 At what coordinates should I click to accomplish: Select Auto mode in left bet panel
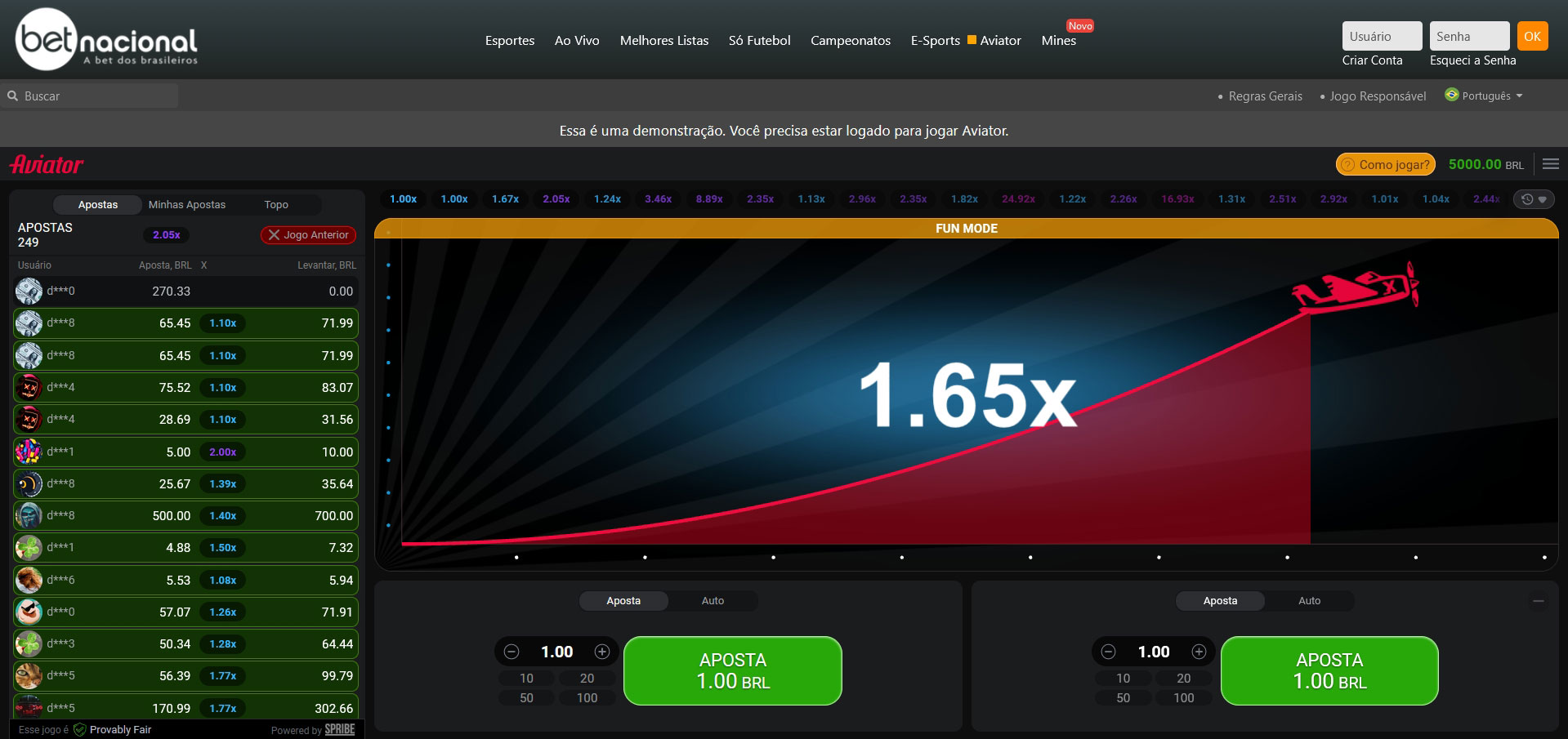pos(713,601)
